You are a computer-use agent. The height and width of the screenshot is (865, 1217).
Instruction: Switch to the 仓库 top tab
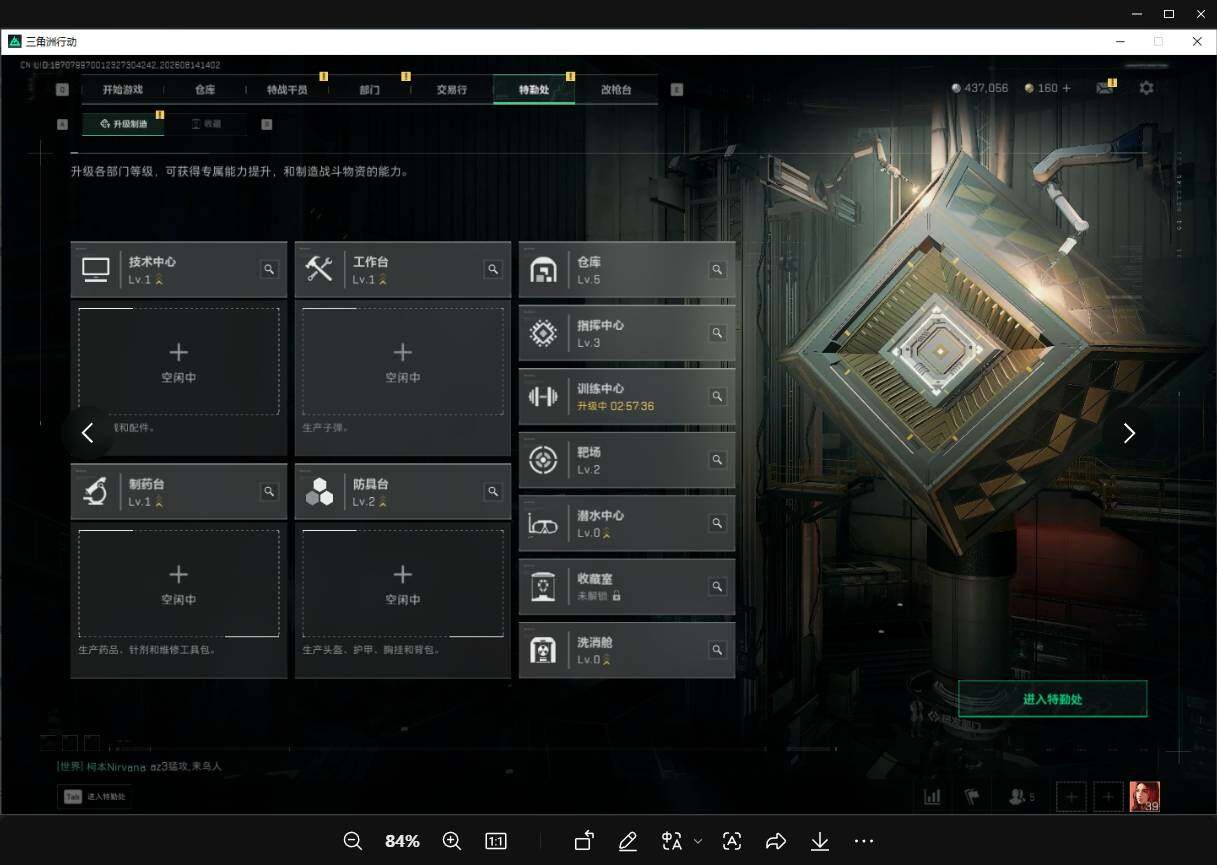pyautogui.click(x=205, y=89)
